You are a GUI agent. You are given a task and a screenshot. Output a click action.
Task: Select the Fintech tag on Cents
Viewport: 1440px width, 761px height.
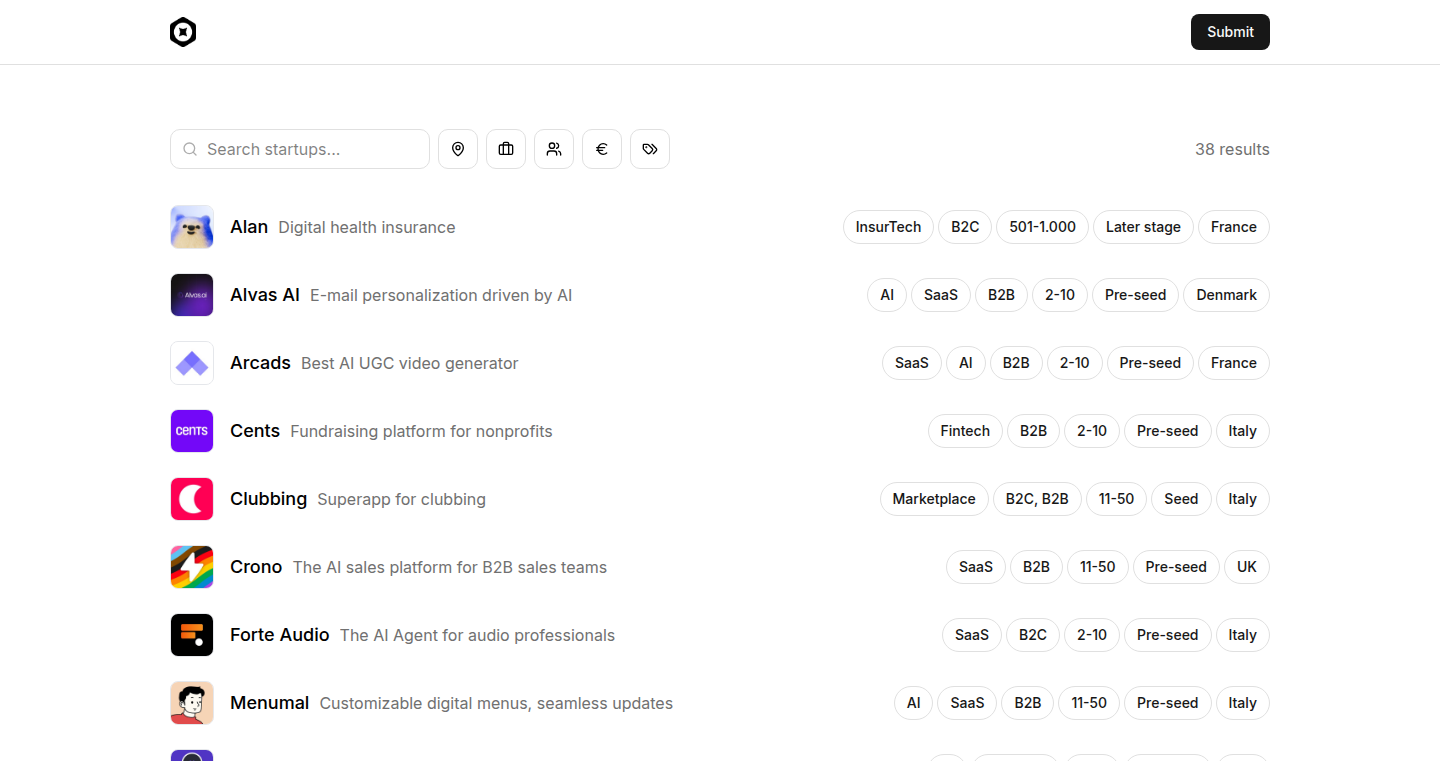(965, 431)
